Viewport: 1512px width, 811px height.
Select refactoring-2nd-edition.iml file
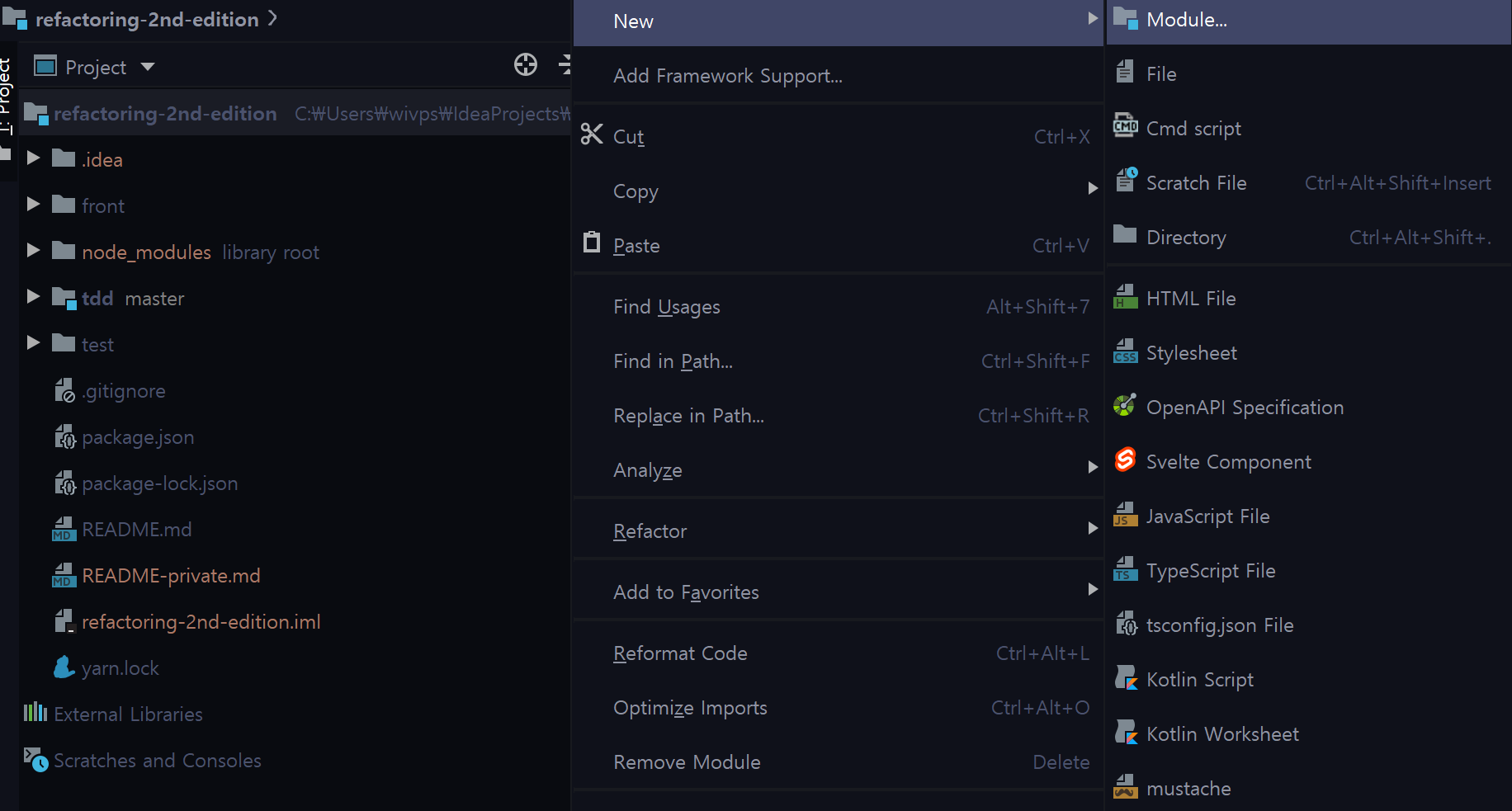coord(201,622)
